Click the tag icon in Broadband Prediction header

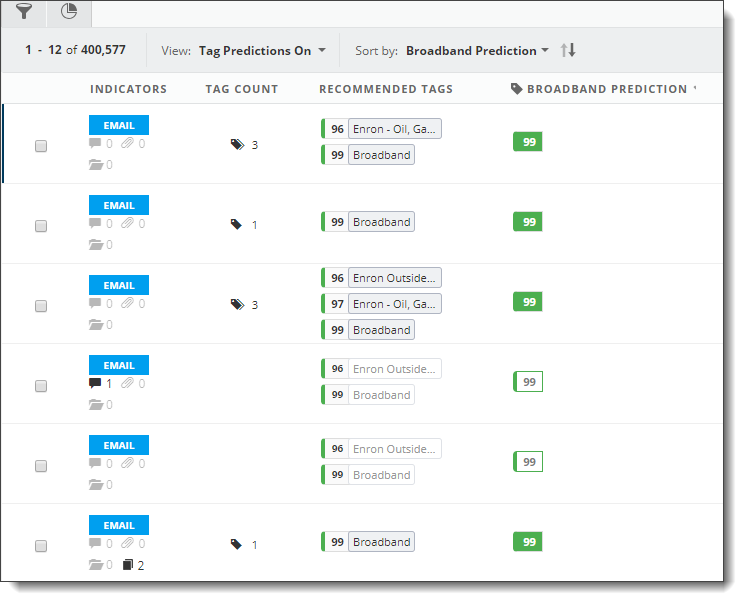point(516,89)
